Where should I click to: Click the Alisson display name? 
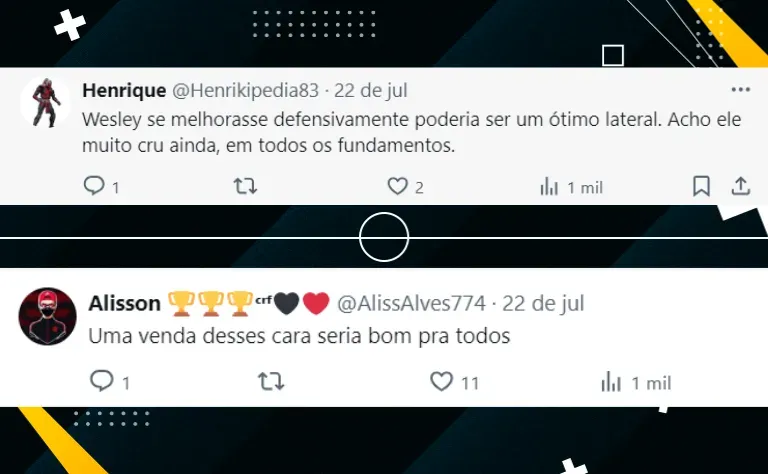tap(124, 304)
